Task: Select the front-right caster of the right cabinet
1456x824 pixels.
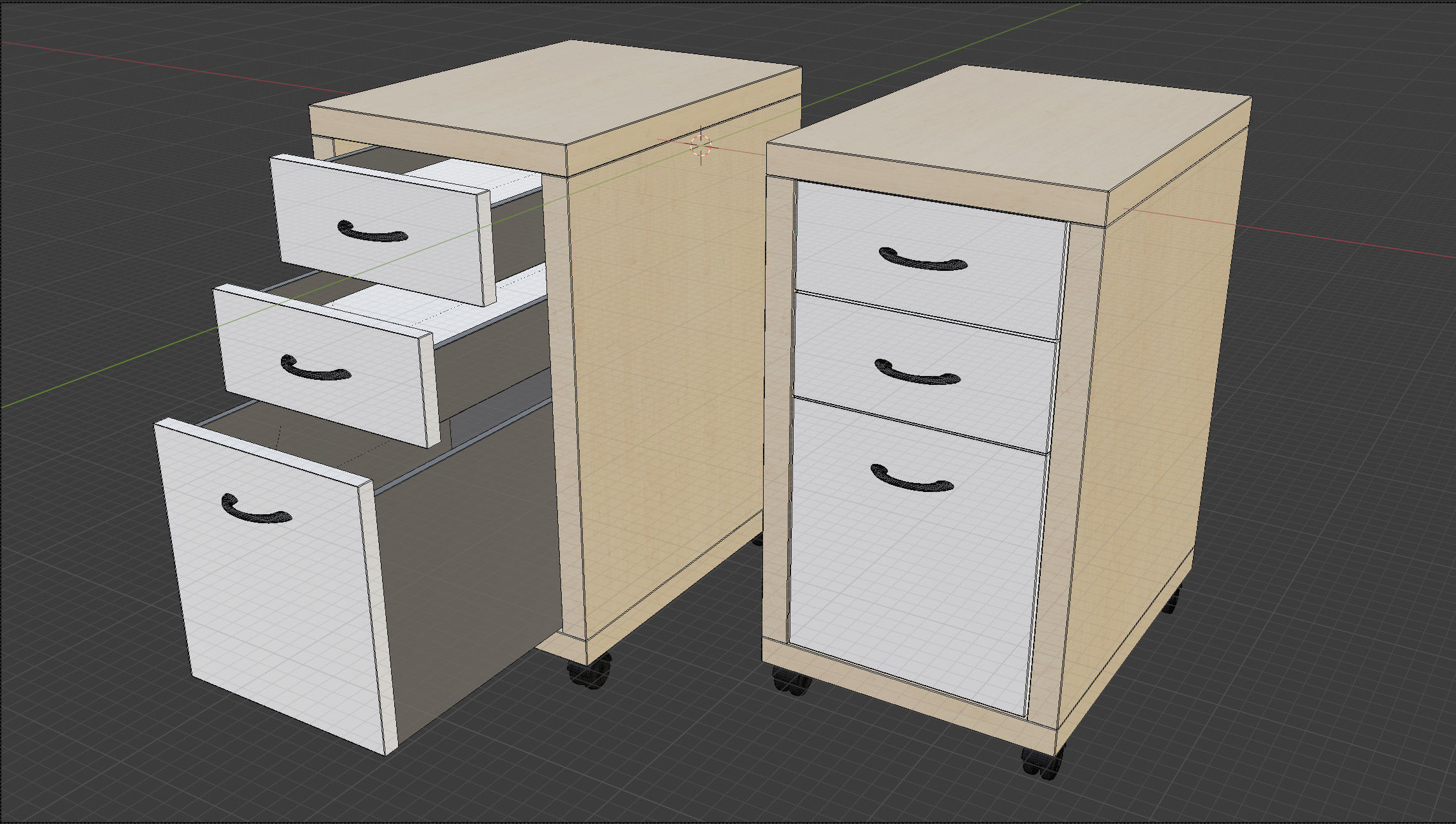Action: (x=1042, y=763)
